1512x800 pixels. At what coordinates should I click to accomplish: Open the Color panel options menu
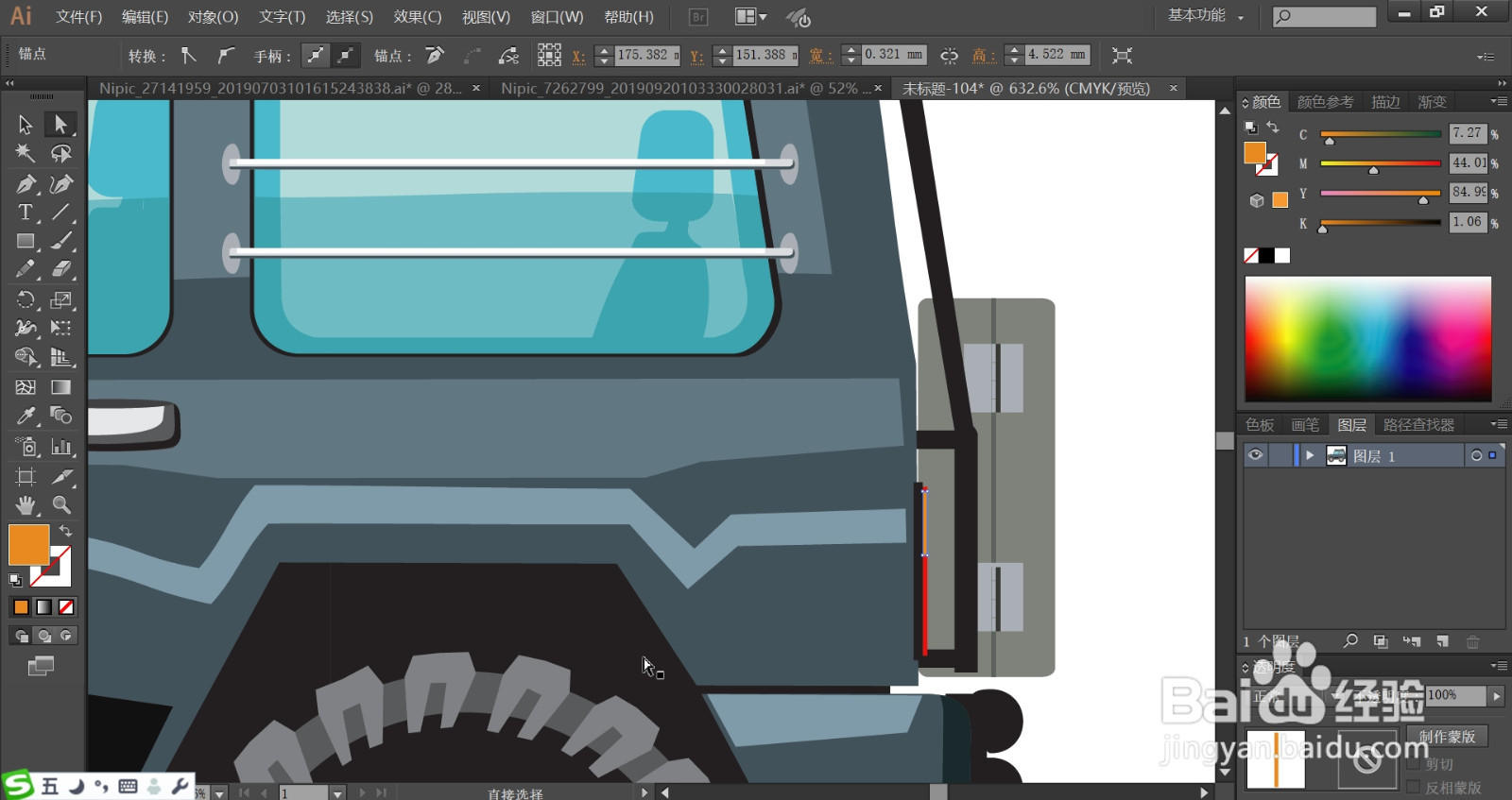tap(1498, 101)
